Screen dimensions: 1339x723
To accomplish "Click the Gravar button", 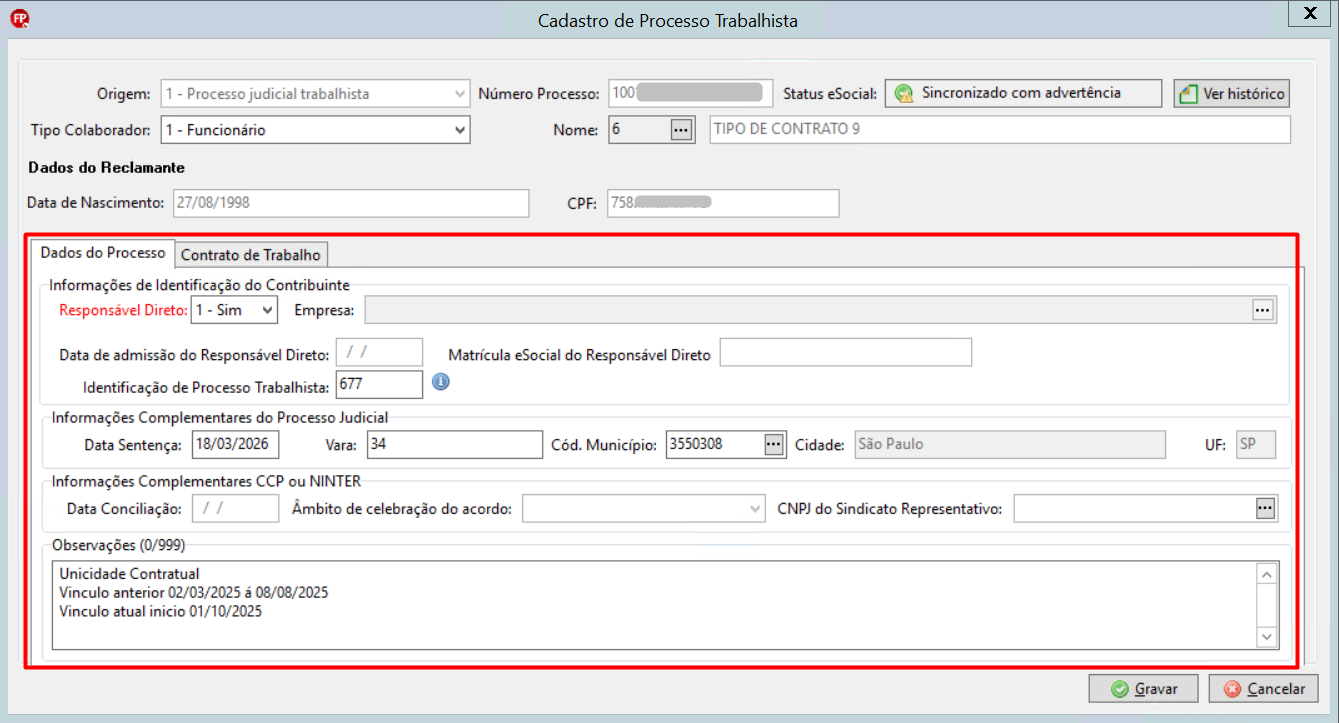I will [x=1144, y=689].
